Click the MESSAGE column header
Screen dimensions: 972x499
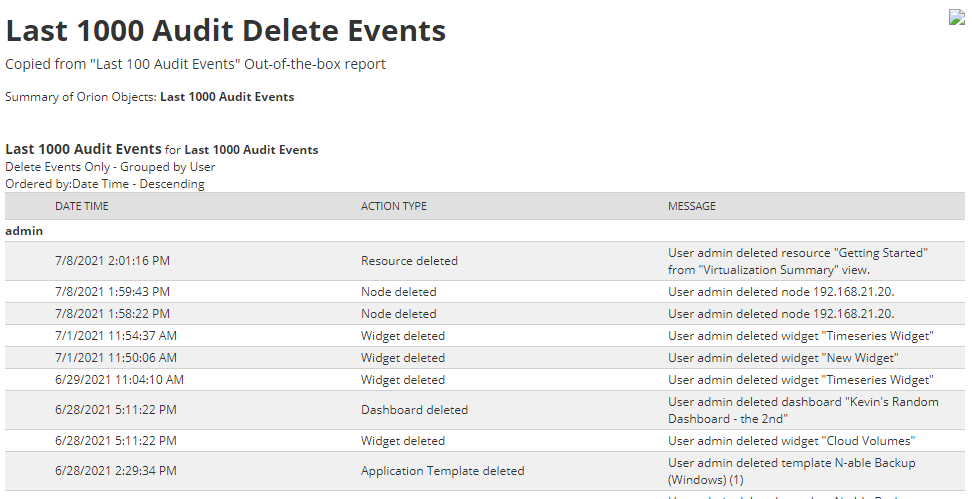click(692, 206)
